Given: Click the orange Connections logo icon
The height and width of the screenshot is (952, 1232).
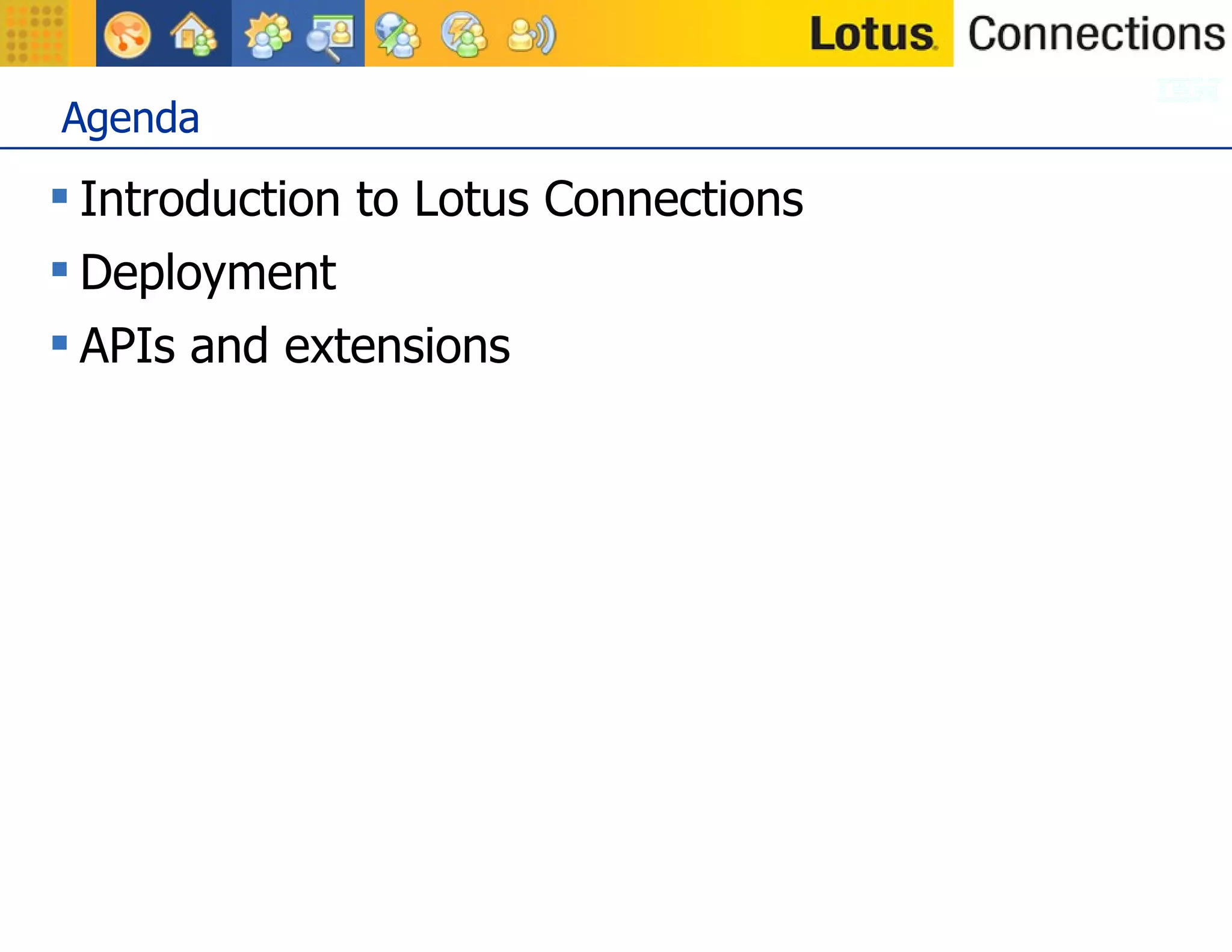Looking at the screenshot, I should [127, 35].
